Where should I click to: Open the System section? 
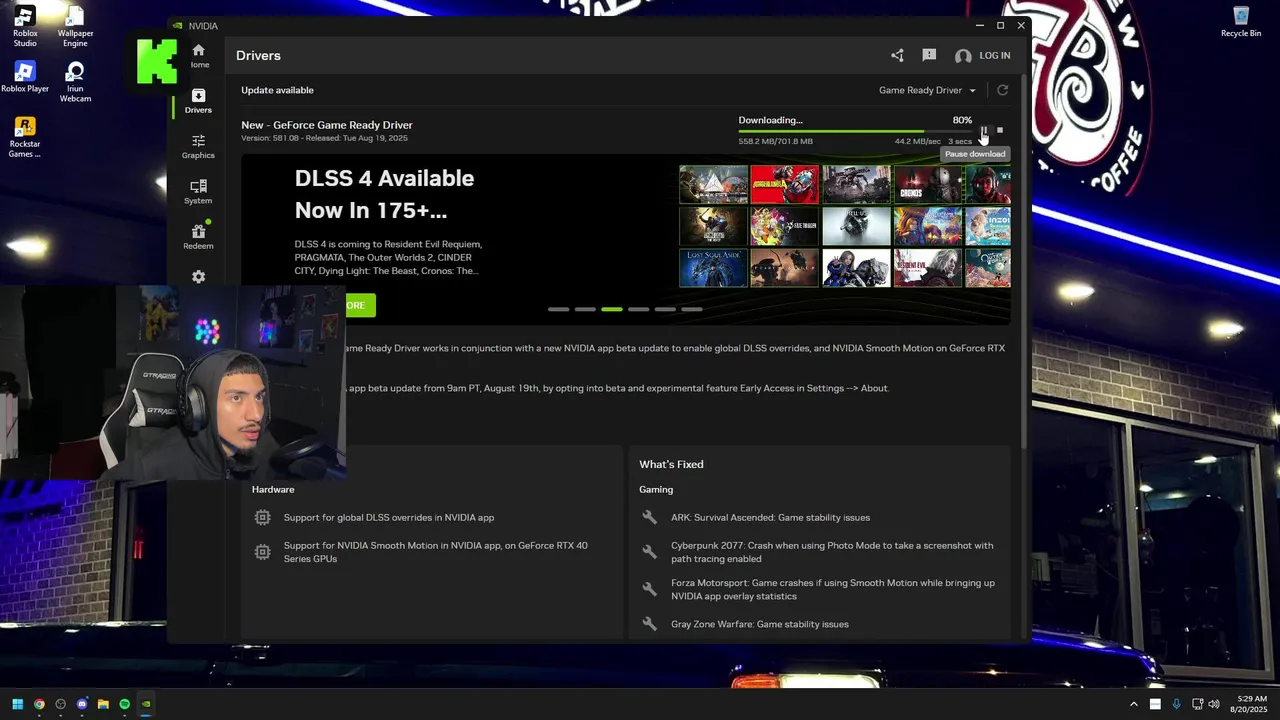coord(198,191)
